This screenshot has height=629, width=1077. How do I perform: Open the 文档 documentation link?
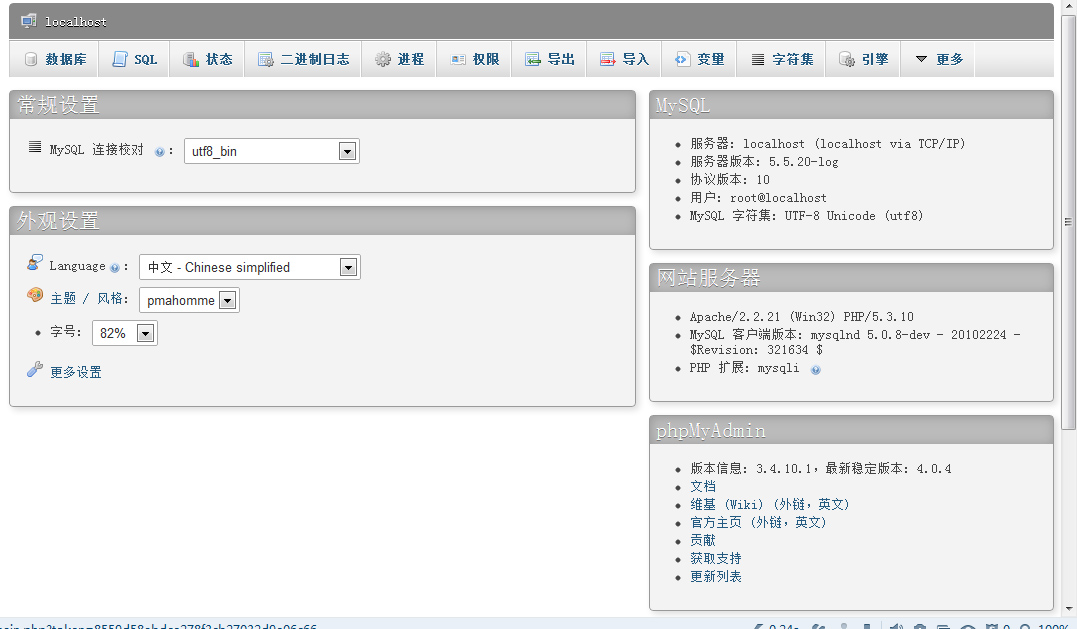[703, 487]
